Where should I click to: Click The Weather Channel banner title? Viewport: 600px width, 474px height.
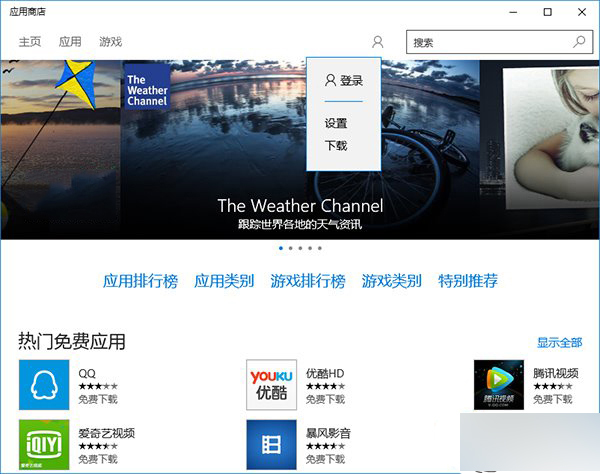[x=300, y=206]
